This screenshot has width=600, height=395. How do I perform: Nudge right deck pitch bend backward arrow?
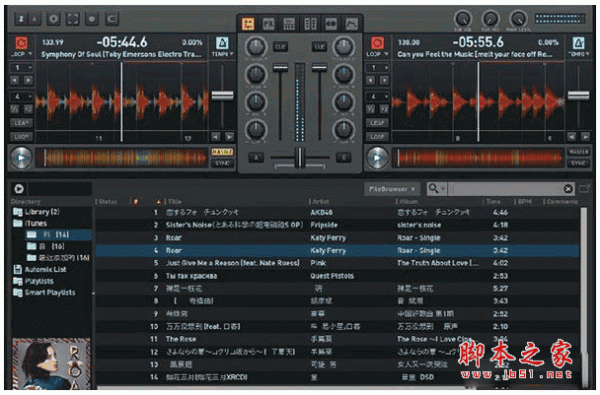coord(572,137)
